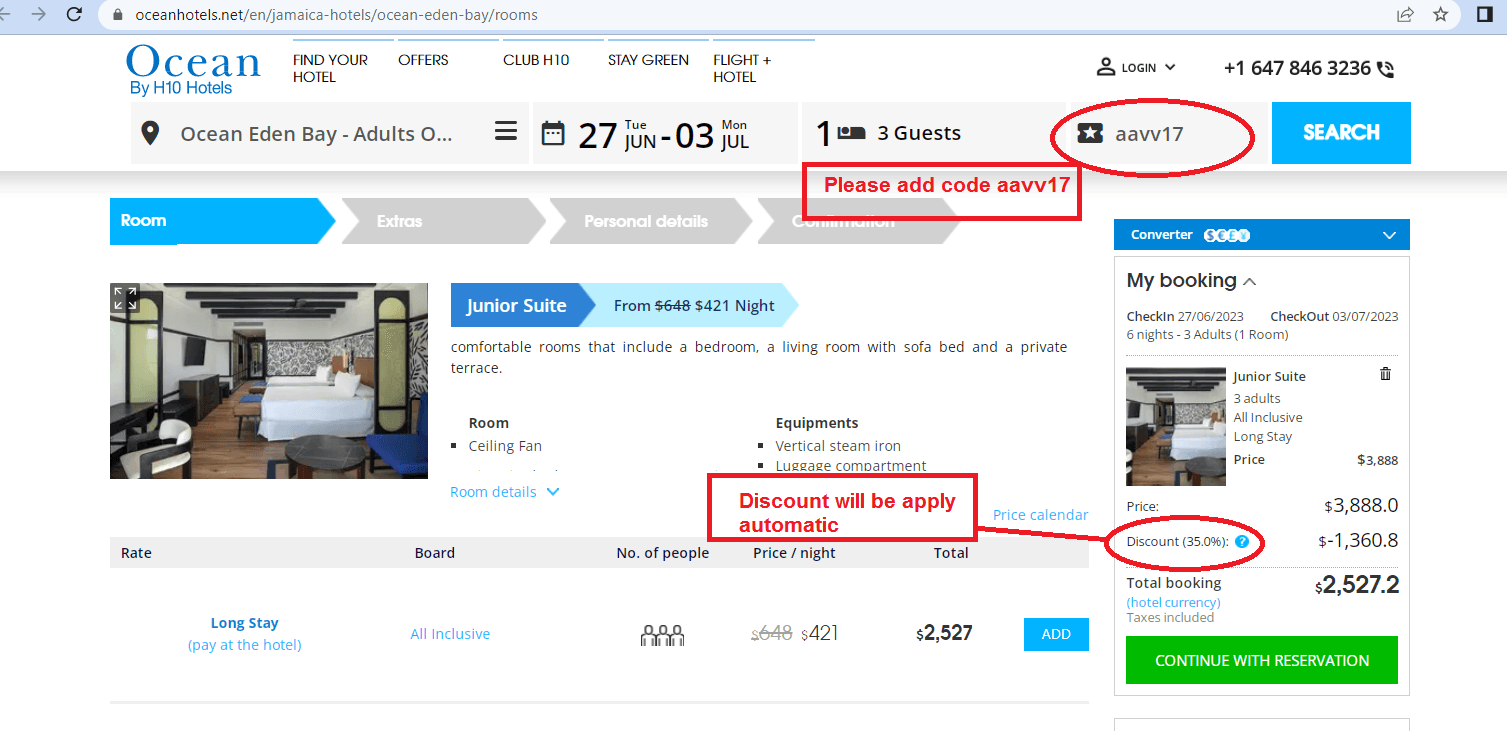Select the Extras step tab
Screen dimensions: 1507x731
coord(443,221)
